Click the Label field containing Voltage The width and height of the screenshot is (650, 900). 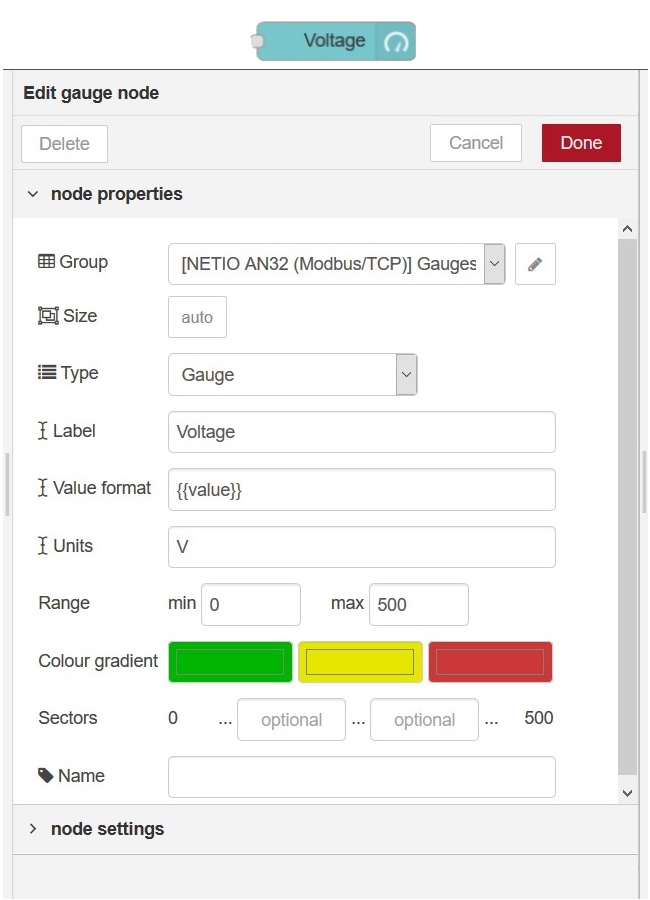point(362,432)
